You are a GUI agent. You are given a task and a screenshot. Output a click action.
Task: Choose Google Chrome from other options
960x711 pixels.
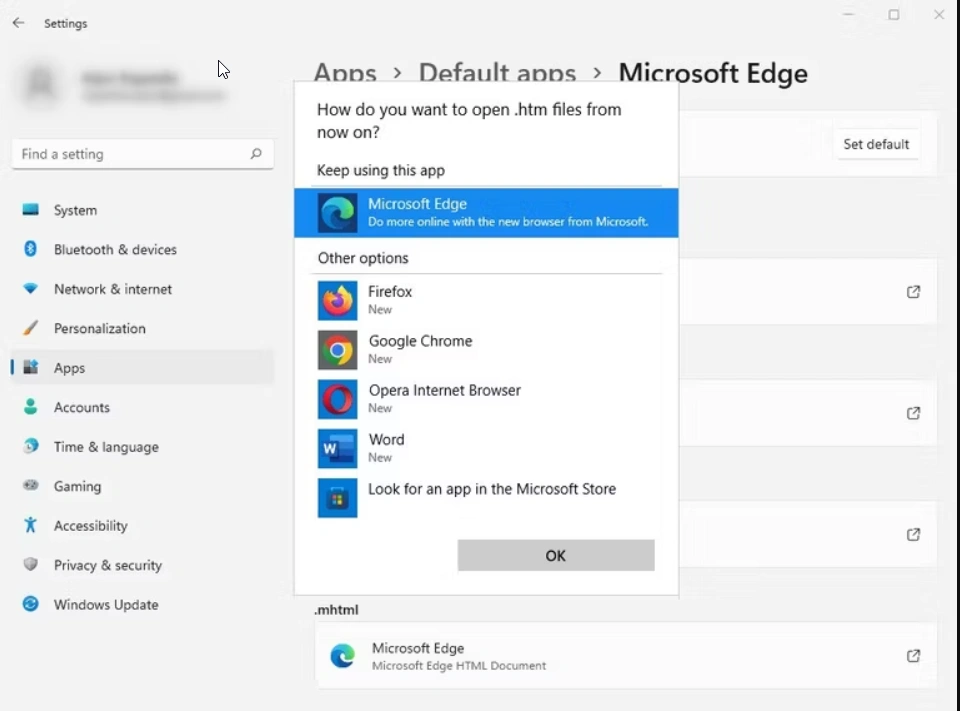click(x=486, y=350)
